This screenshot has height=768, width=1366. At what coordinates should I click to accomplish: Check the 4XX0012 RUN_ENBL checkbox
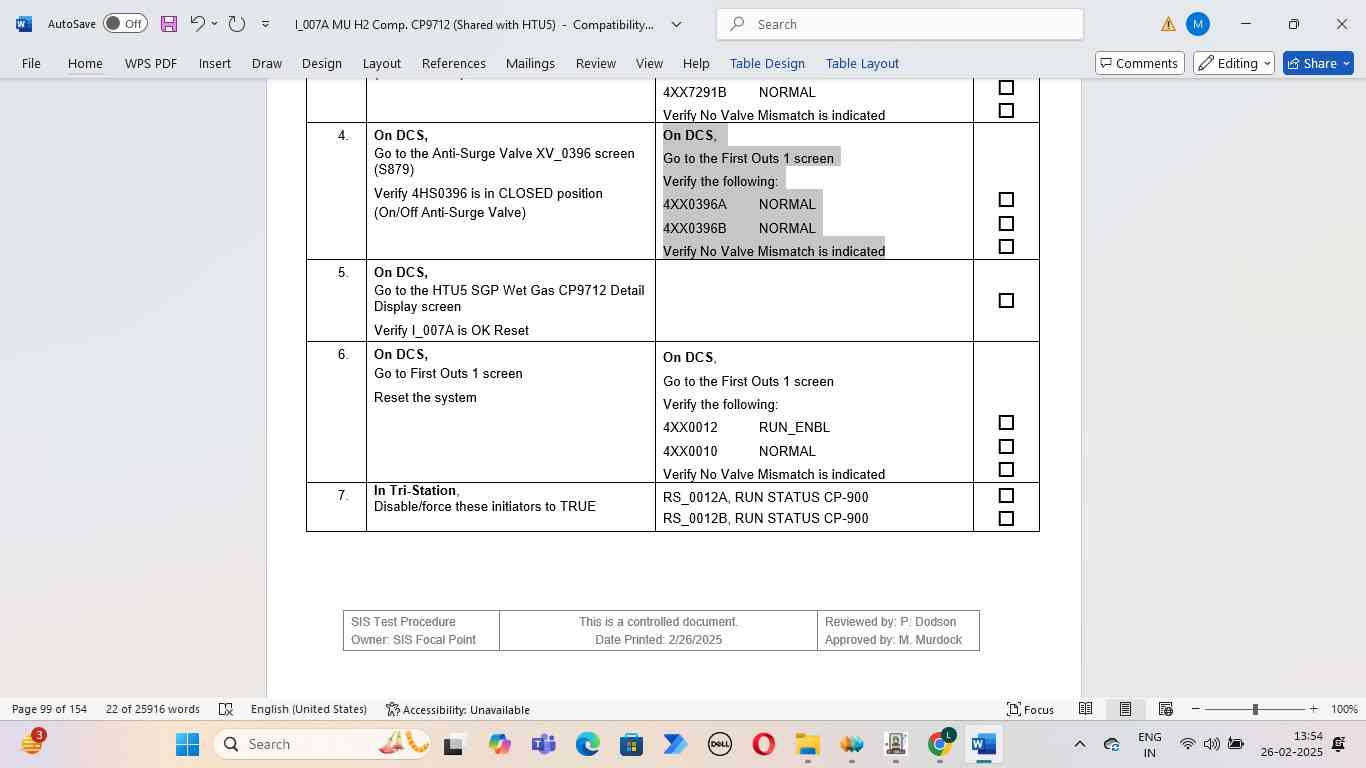[x=1006, y=423]
